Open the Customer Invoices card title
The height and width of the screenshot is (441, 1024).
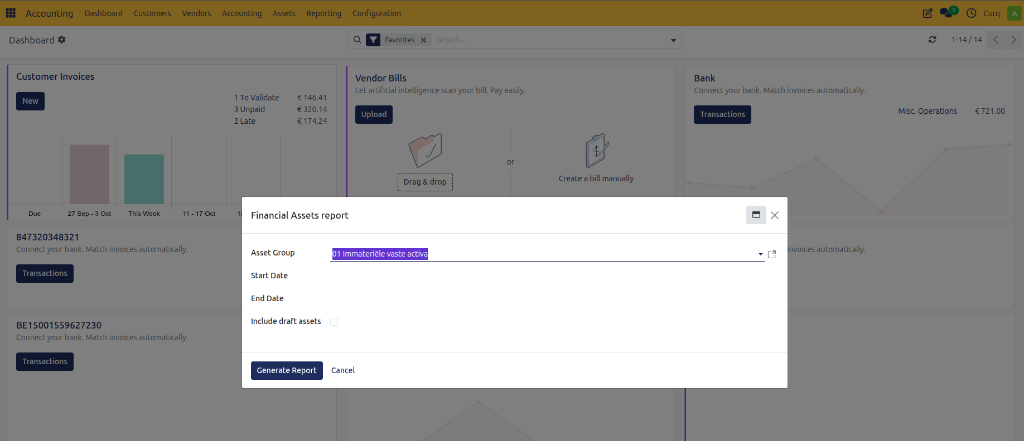56,76
